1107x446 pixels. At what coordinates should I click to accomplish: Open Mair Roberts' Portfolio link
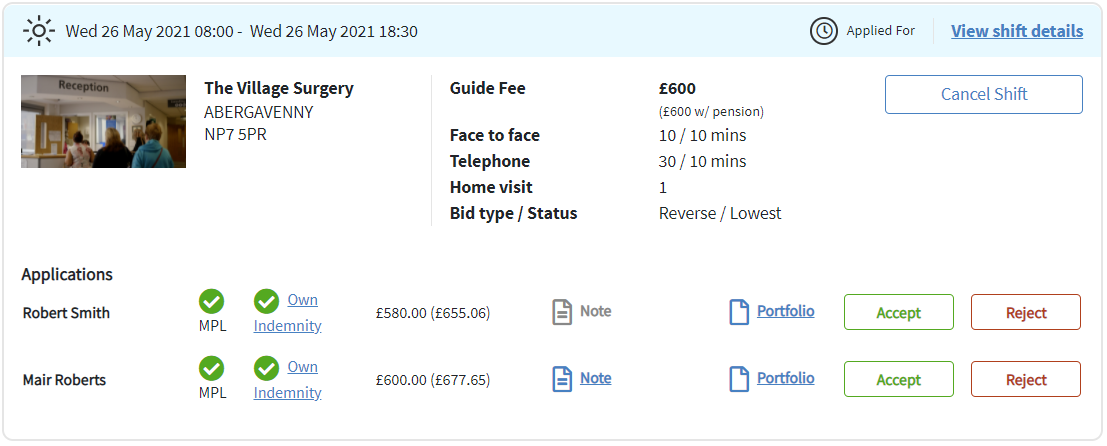[786, 378]
